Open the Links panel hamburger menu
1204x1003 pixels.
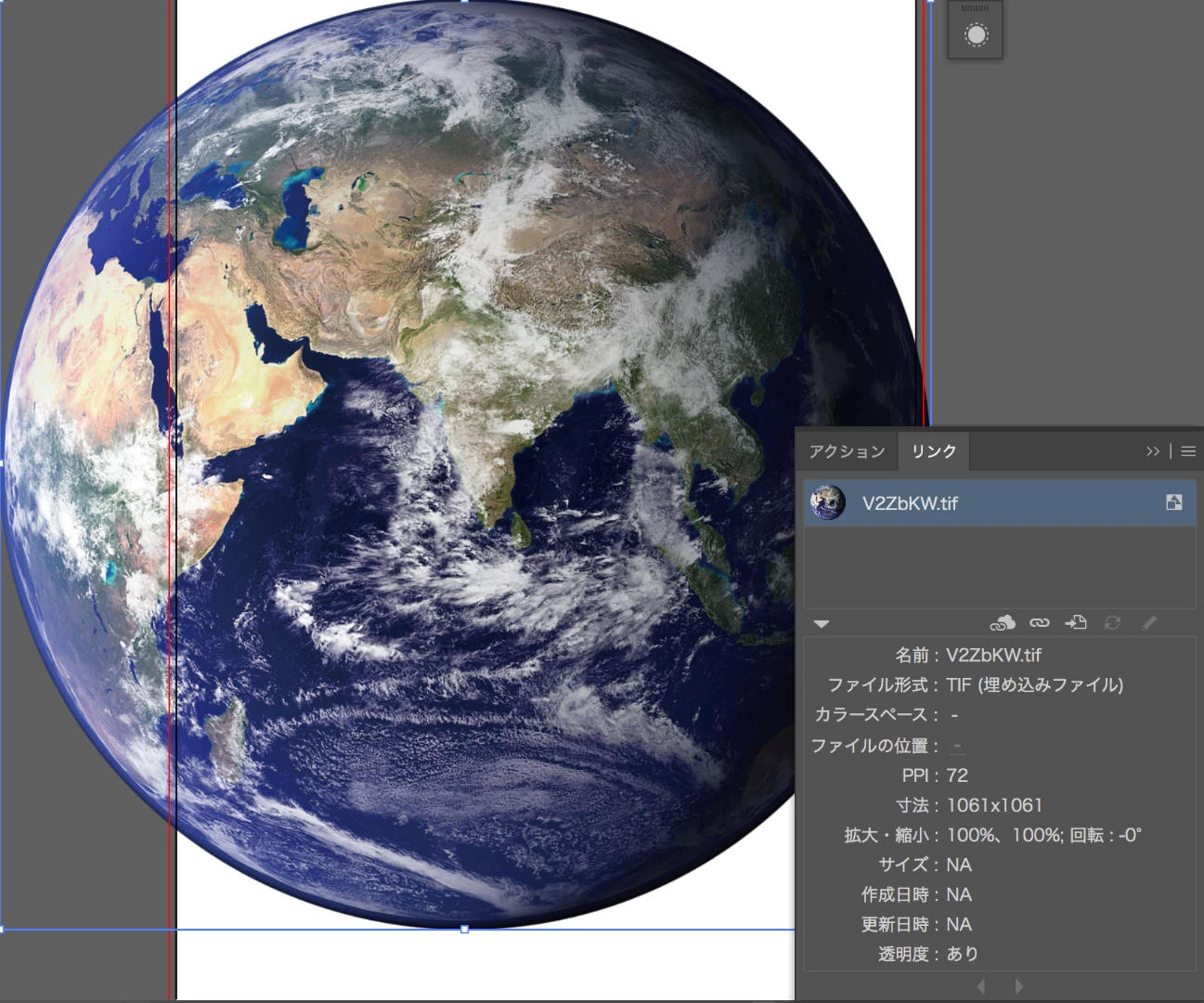click(x=1188, y=451)
